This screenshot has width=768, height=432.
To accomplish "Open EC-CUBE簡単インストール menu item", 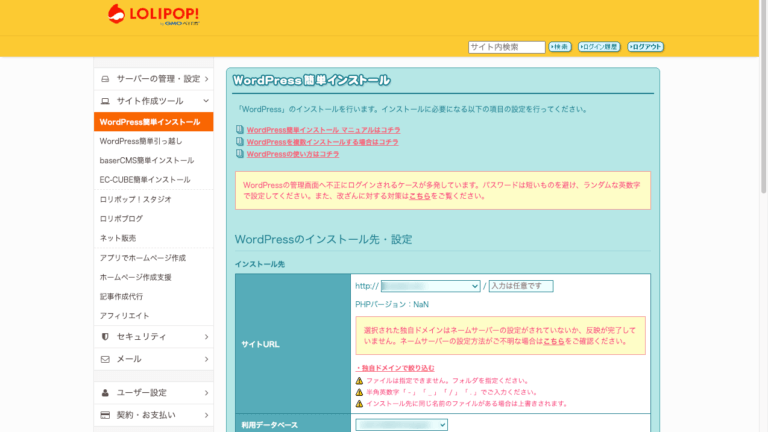I will pyautogui.click(x=153, y=180).
